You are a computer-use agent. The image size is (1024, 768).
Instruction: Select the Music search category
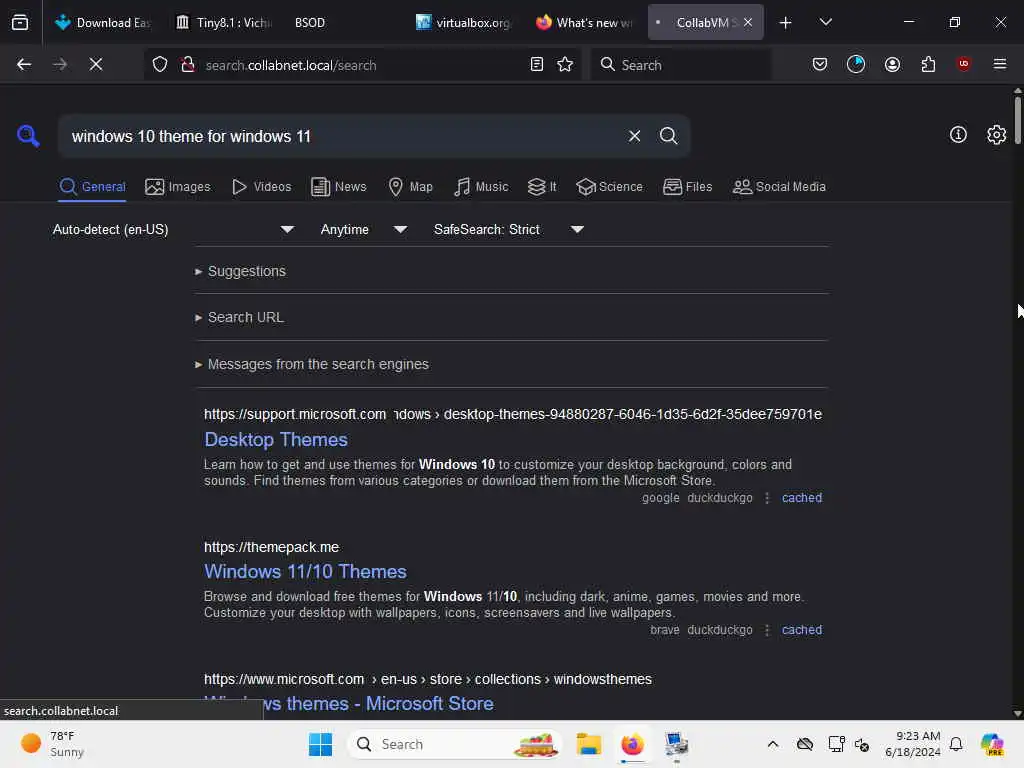[481, 187]
